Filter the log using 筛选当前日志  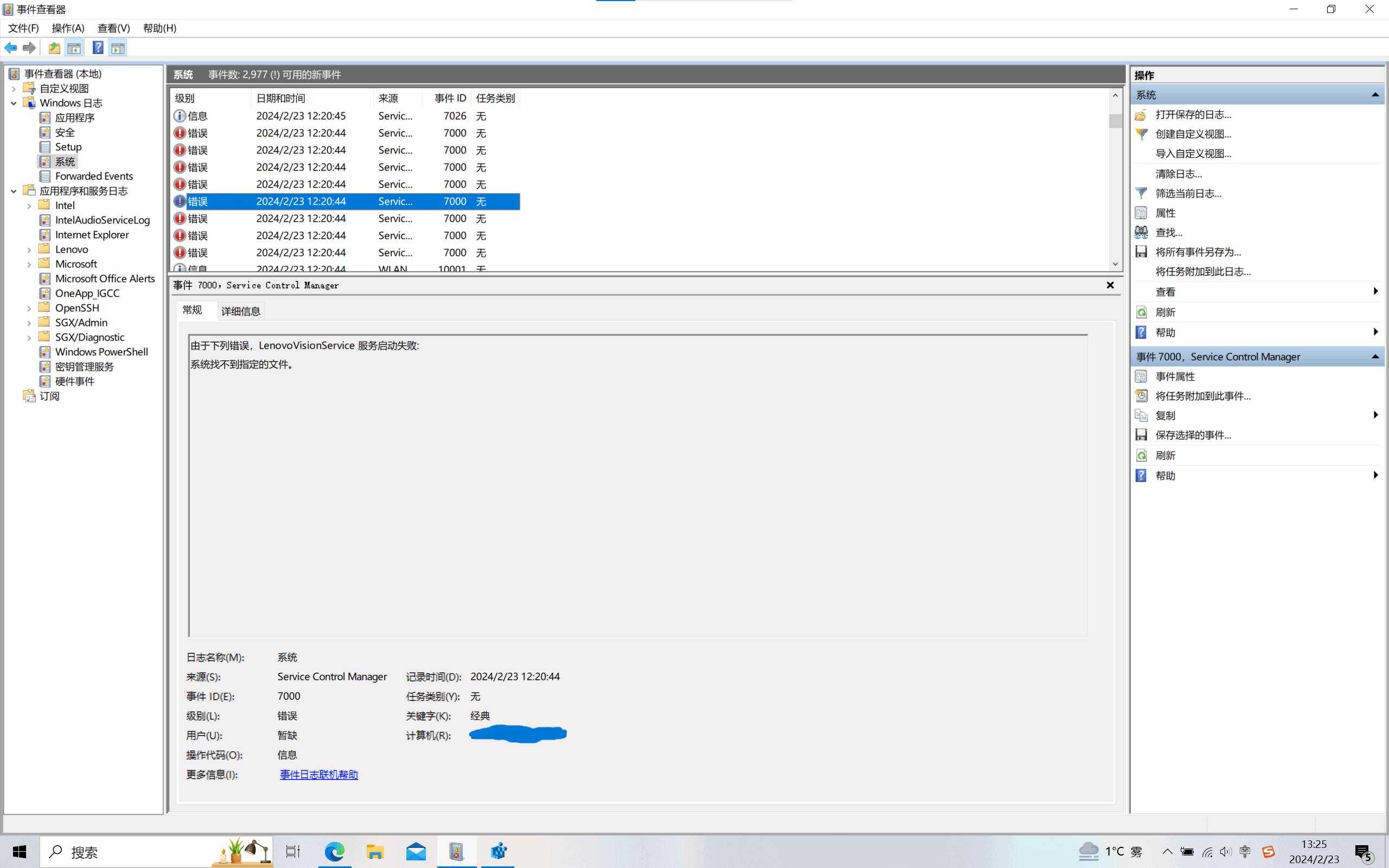1188,193
